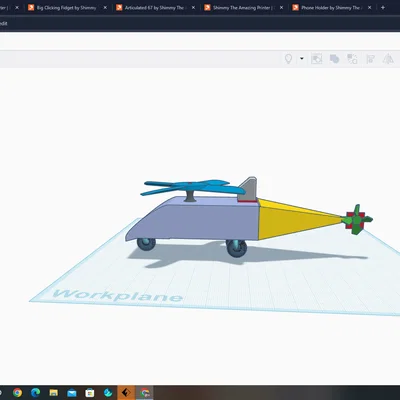
Task: Click the active Chrome profile window on the taskbar
Action: (144, 393)
